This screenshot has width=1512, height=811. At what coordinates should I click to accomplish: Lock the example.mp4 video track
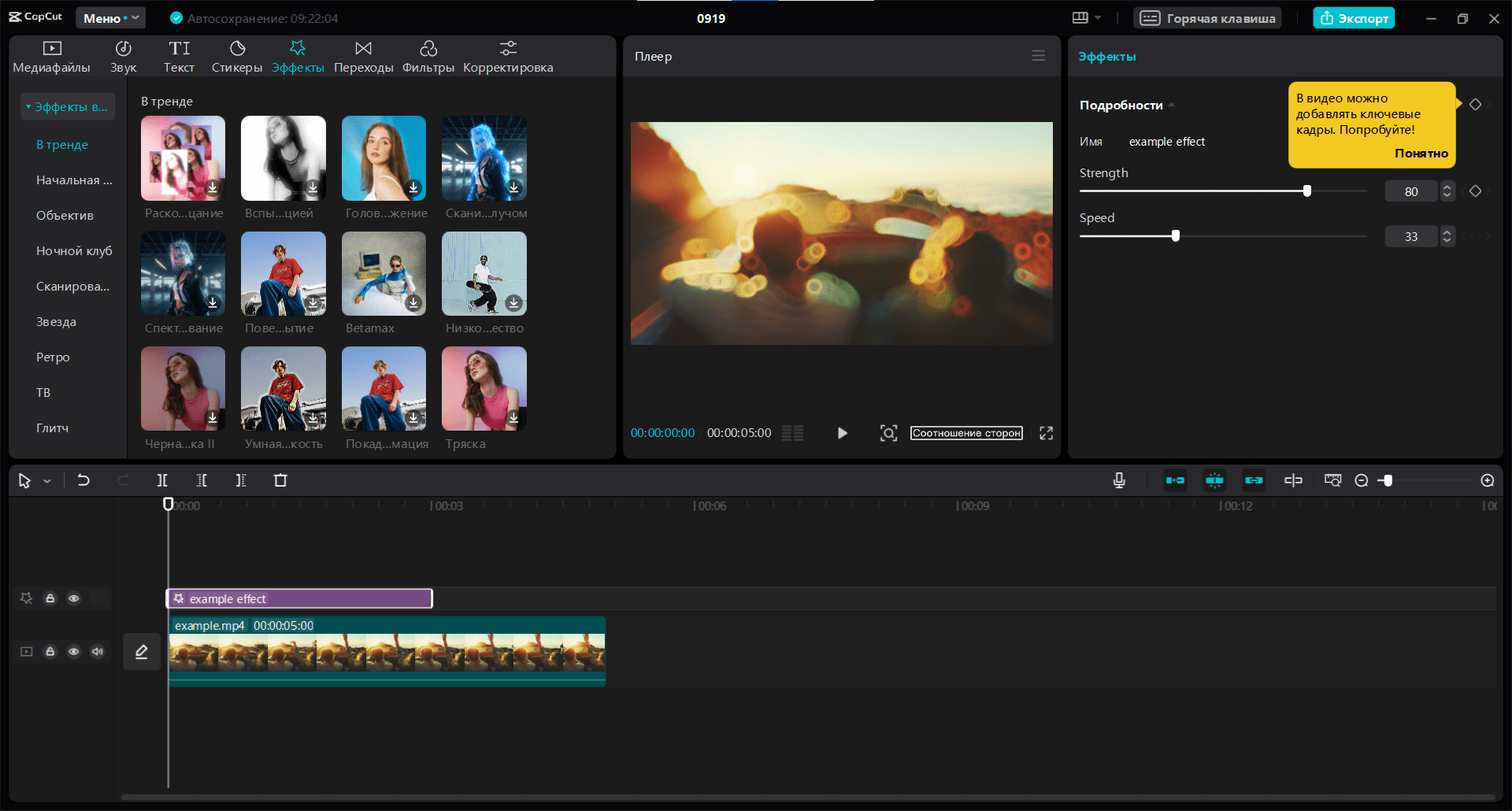[x=50, y=652]
